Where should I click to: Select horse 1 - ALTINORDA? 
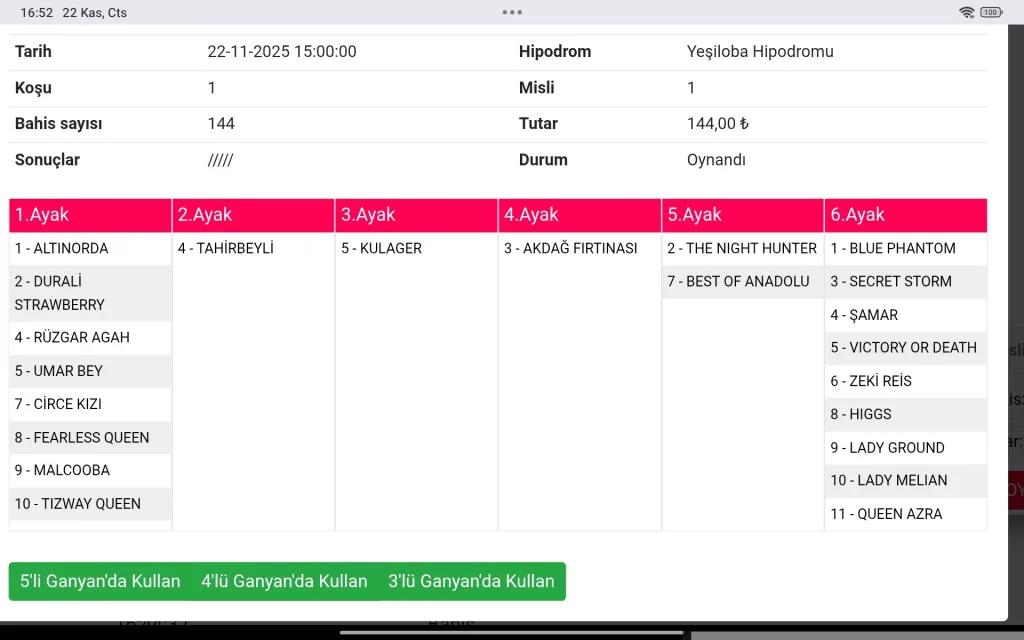pyautogui.click(x=62, y=248)
